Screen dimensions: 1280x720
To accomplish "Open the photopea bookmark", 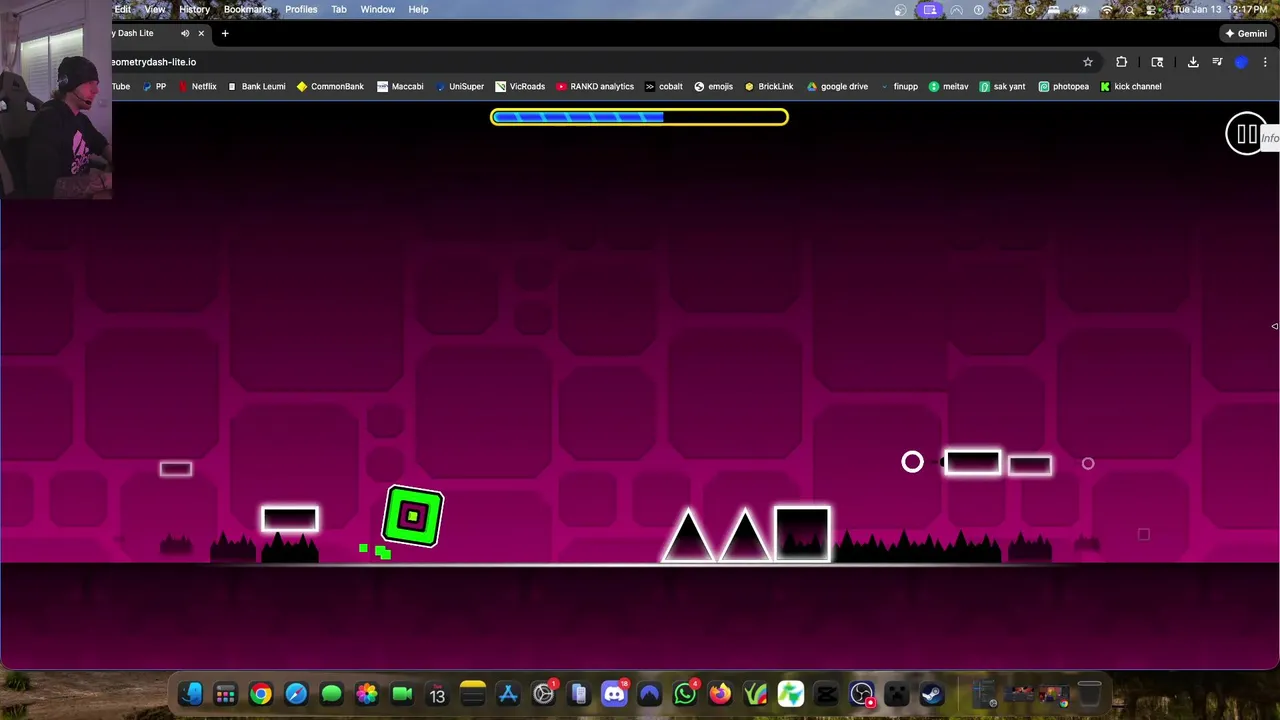I will click(1063, 86).
